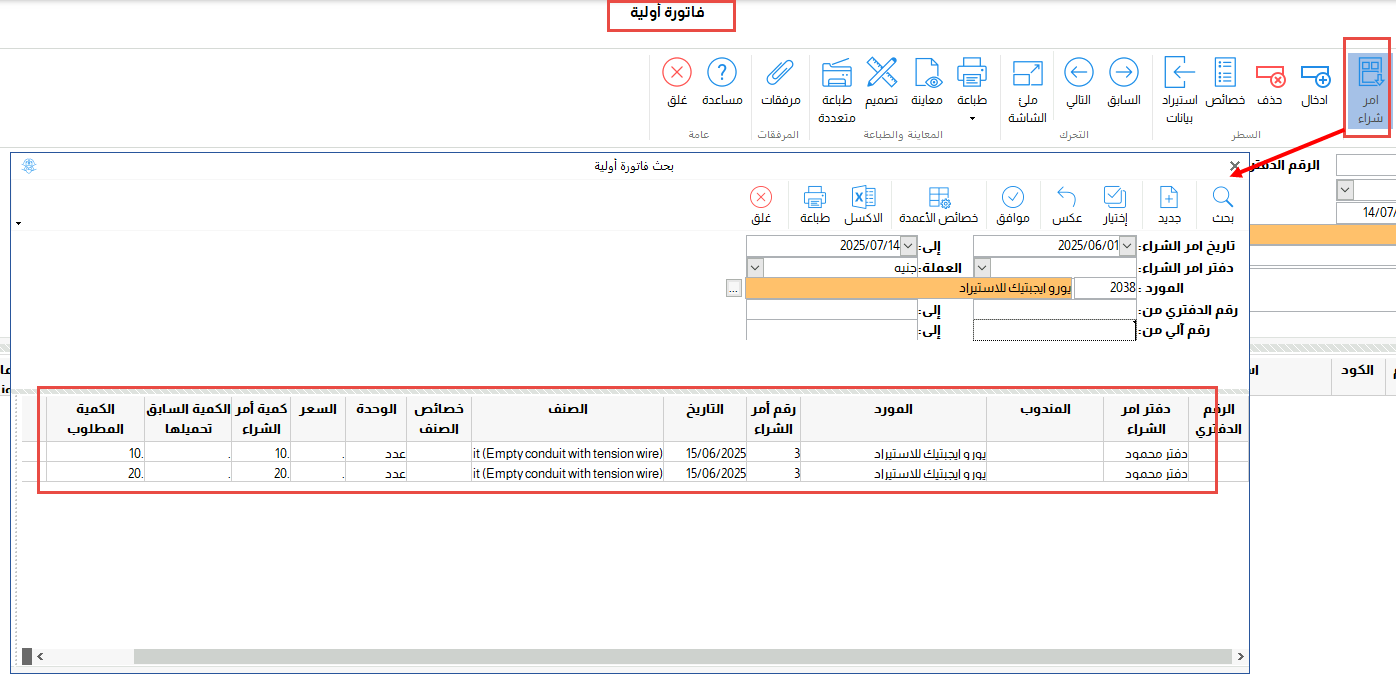Select the الكمية المطلوب cell showing 20.

[96, 473]
